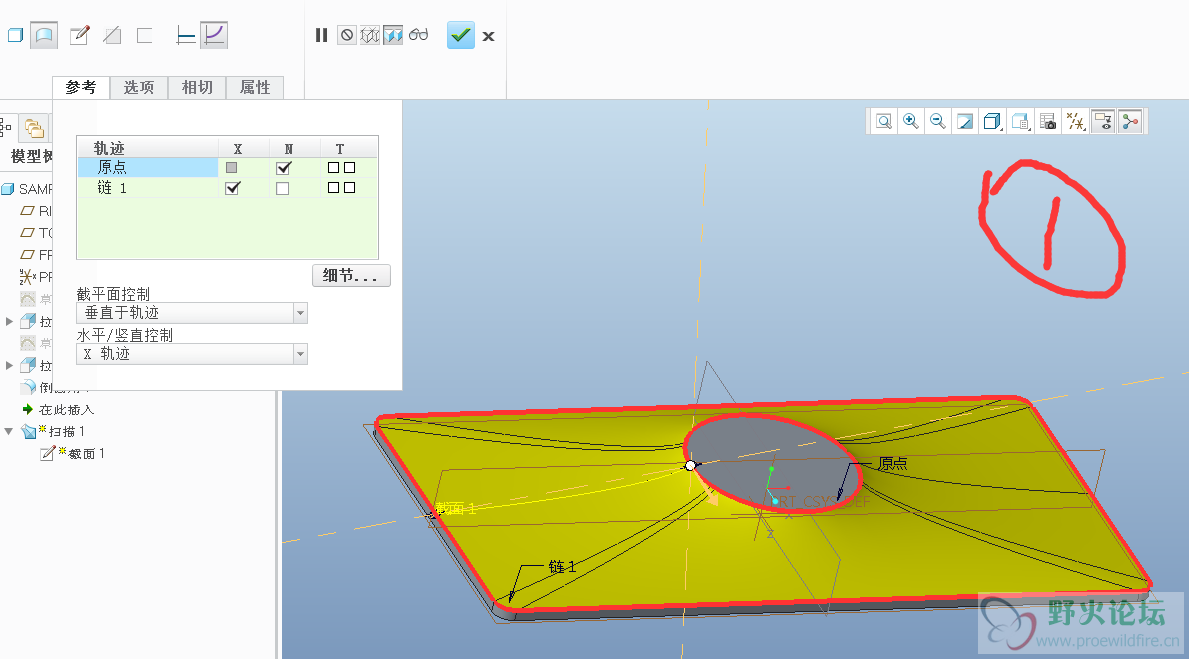This screenshot has width=1189, height=659.
Task: Click the 链 1 label in the viewport
Action: [x=562, y=566]
